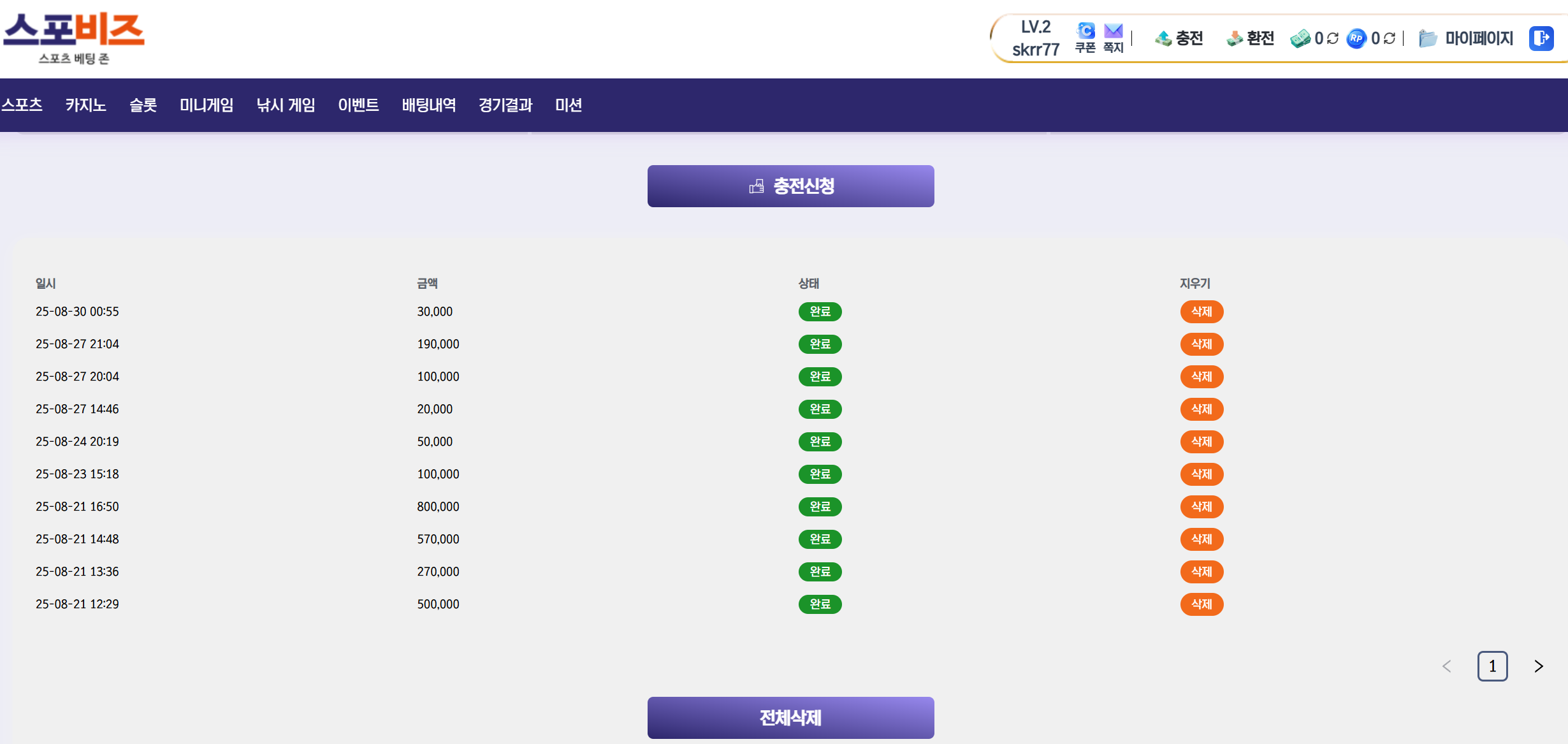The height and width of the screenshot is (744, 1568).
Task: Open the 쪽지 message envelope icon
Action: [1113, 31]
